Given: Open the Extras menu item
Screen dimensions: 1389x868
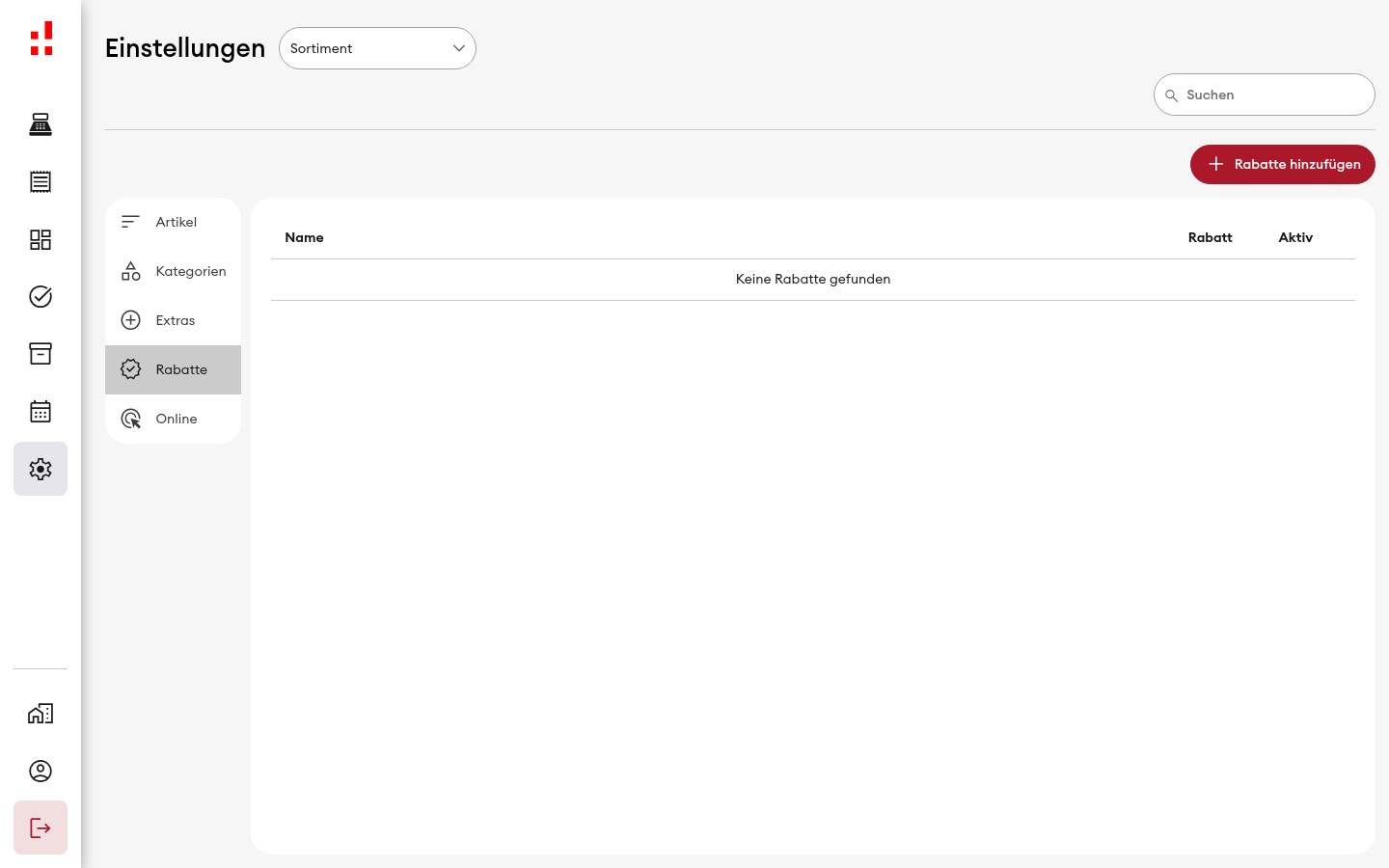Looking at the screenshot, I should click(x=173, y=320).
